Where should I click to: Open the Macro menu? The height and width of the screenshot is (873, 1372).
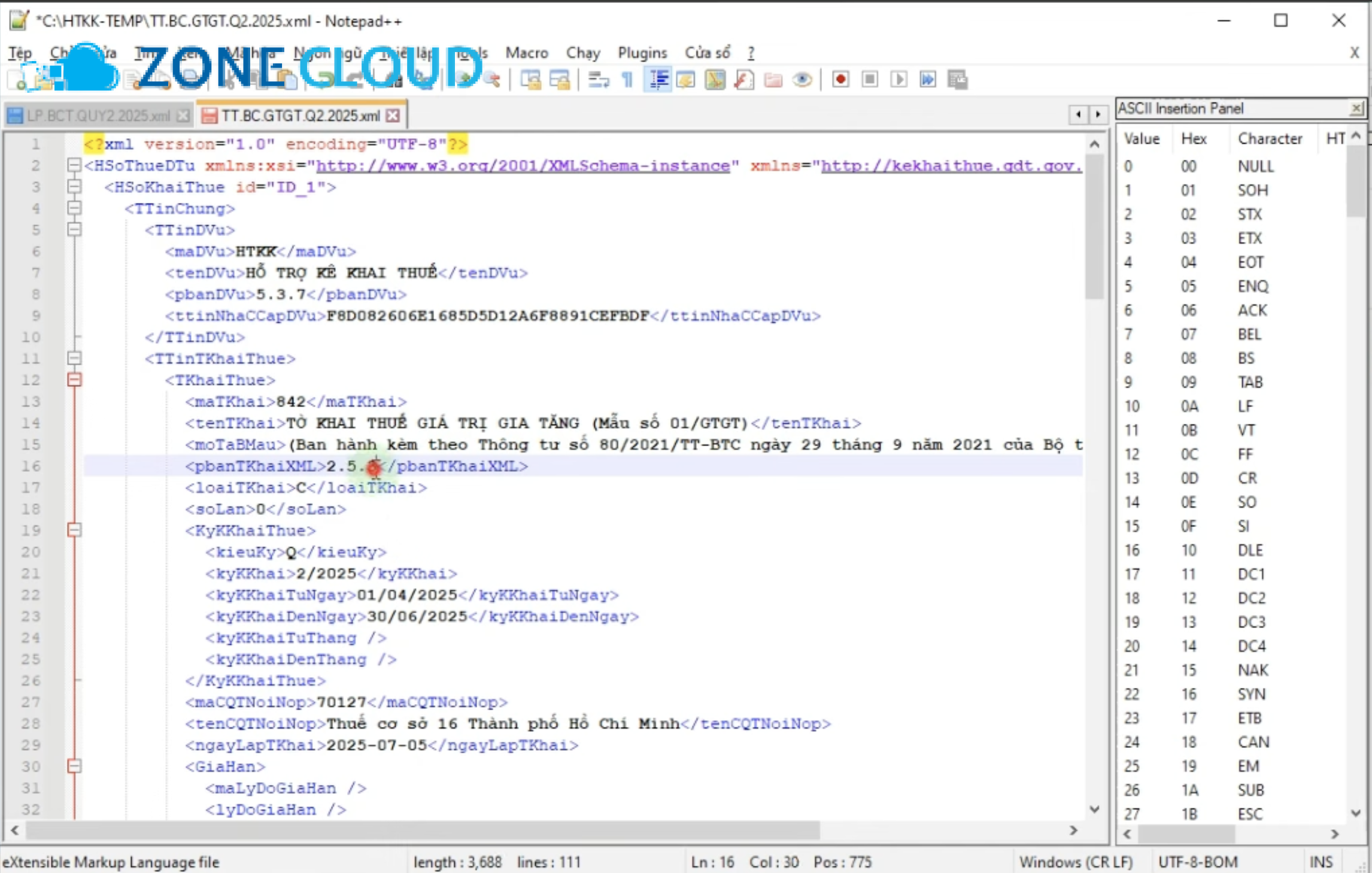point(527,53)
